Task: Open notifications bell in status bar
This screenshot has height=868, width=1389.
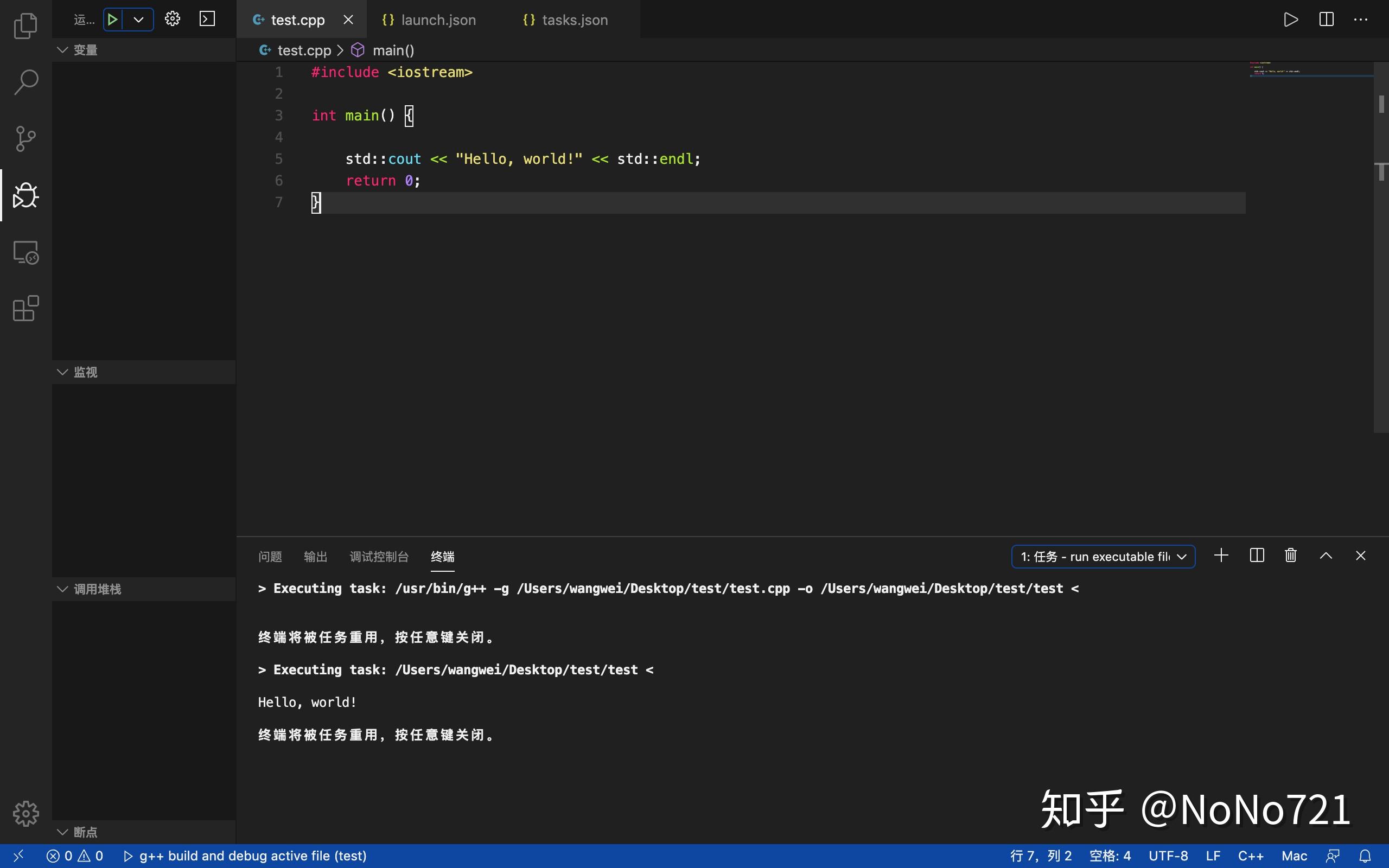Action: click(x=1368, y=856)
